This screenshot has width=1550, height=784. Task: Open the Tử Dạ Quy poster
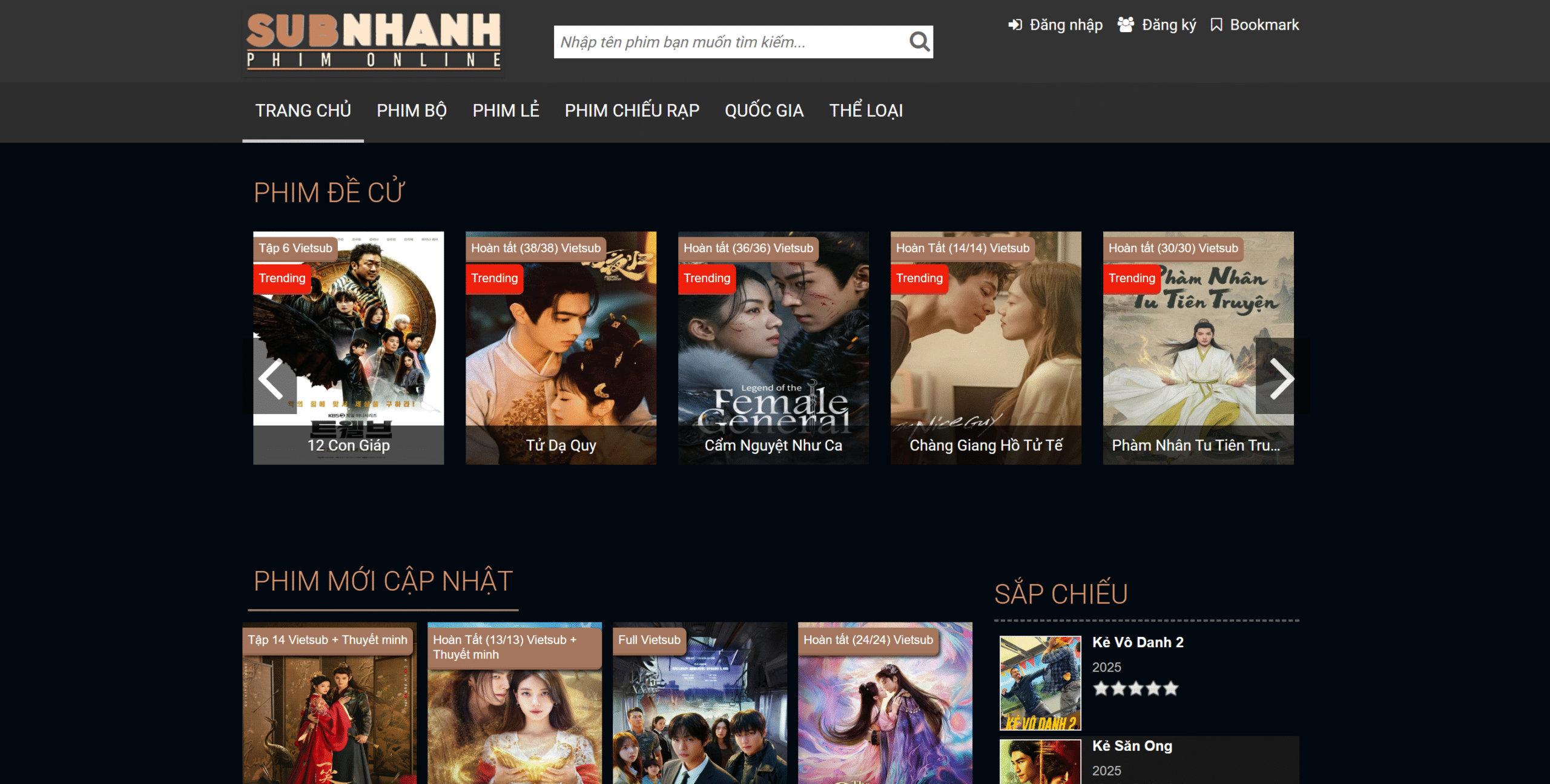click(x=561, y=348)
